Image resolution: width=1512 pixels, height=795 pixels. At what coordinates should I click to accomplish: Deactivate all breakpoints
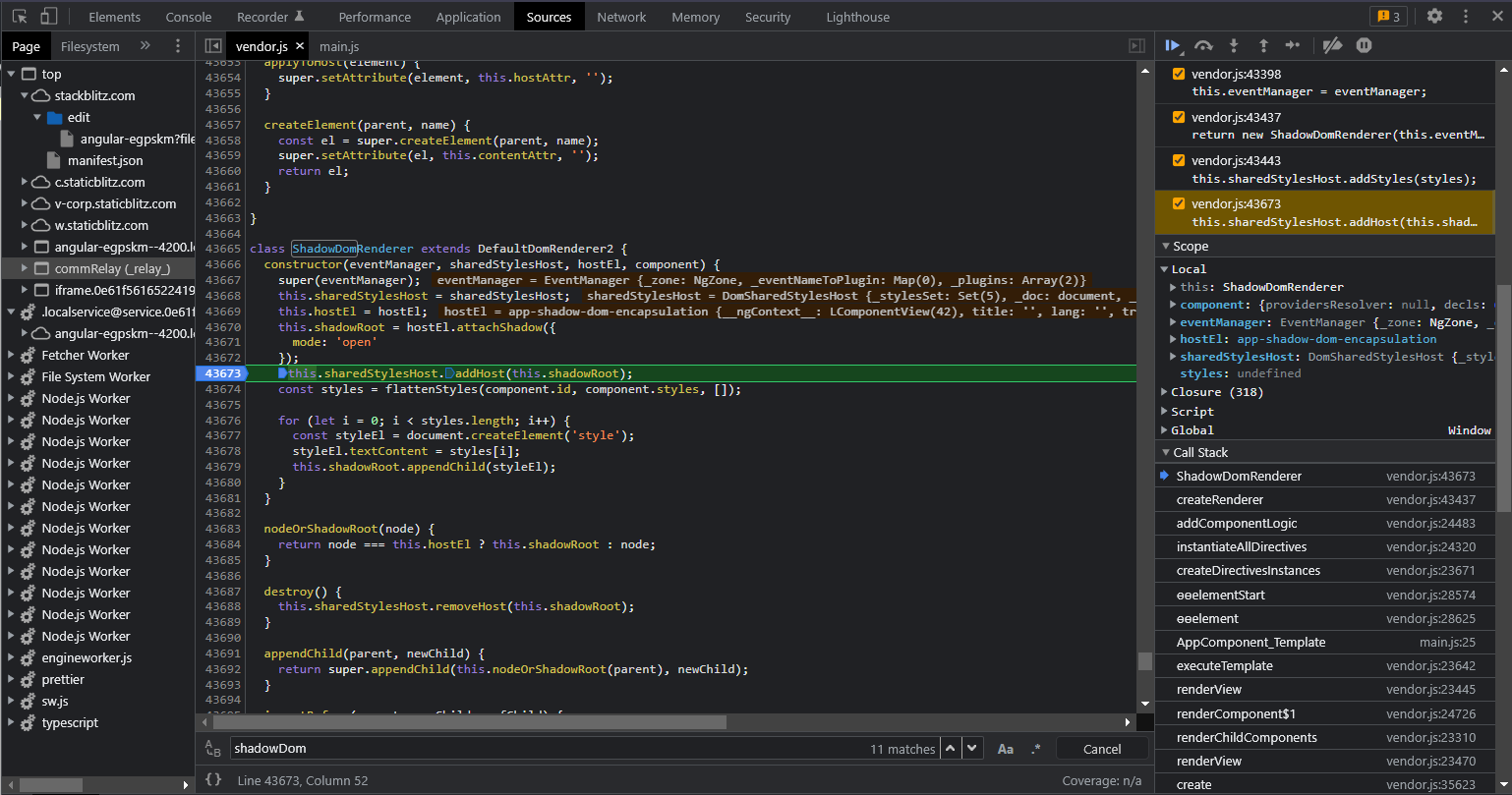coord(1332,45)
